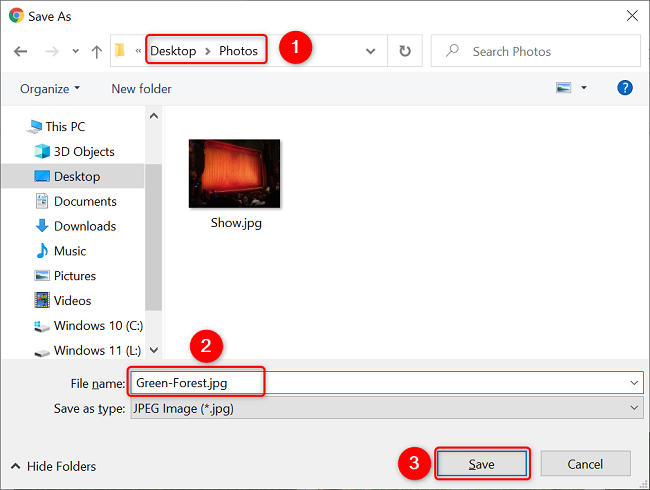Viewport: 650px width, 490px height.
Task: Click the sidebar scrollbar down arrow
Action: pos(154,350)
